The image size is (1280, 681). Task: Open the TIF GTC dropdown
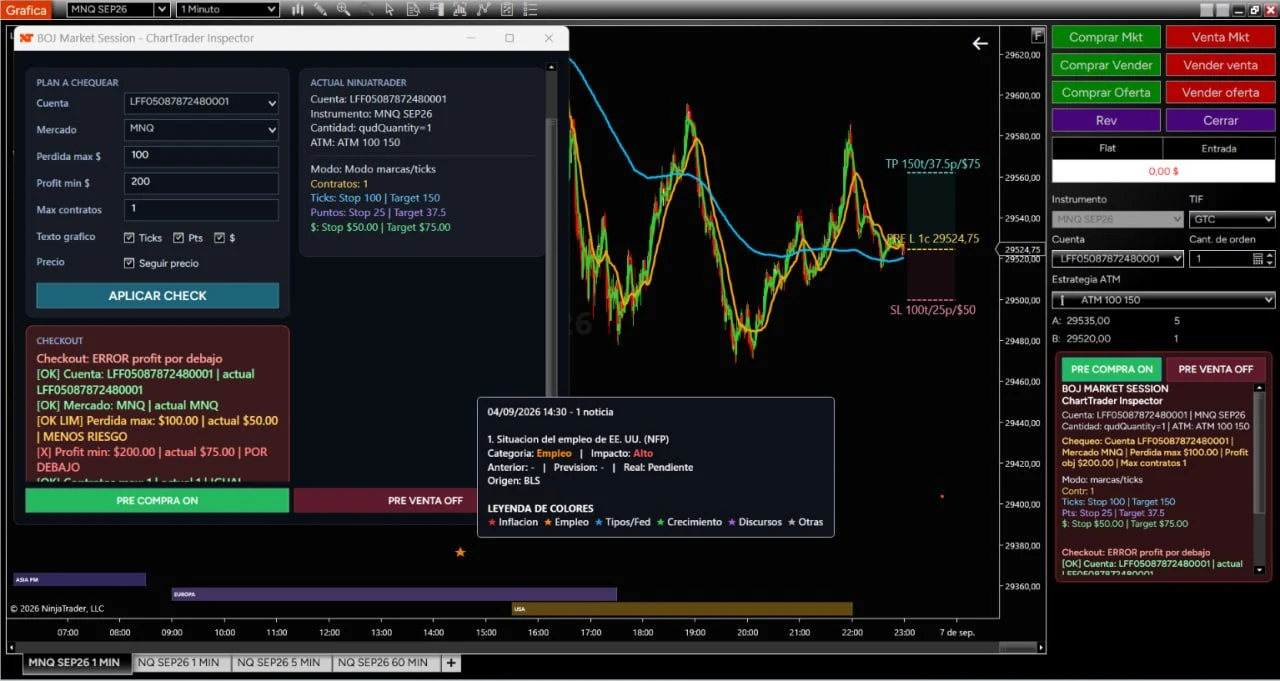(x=1232, y=219)
